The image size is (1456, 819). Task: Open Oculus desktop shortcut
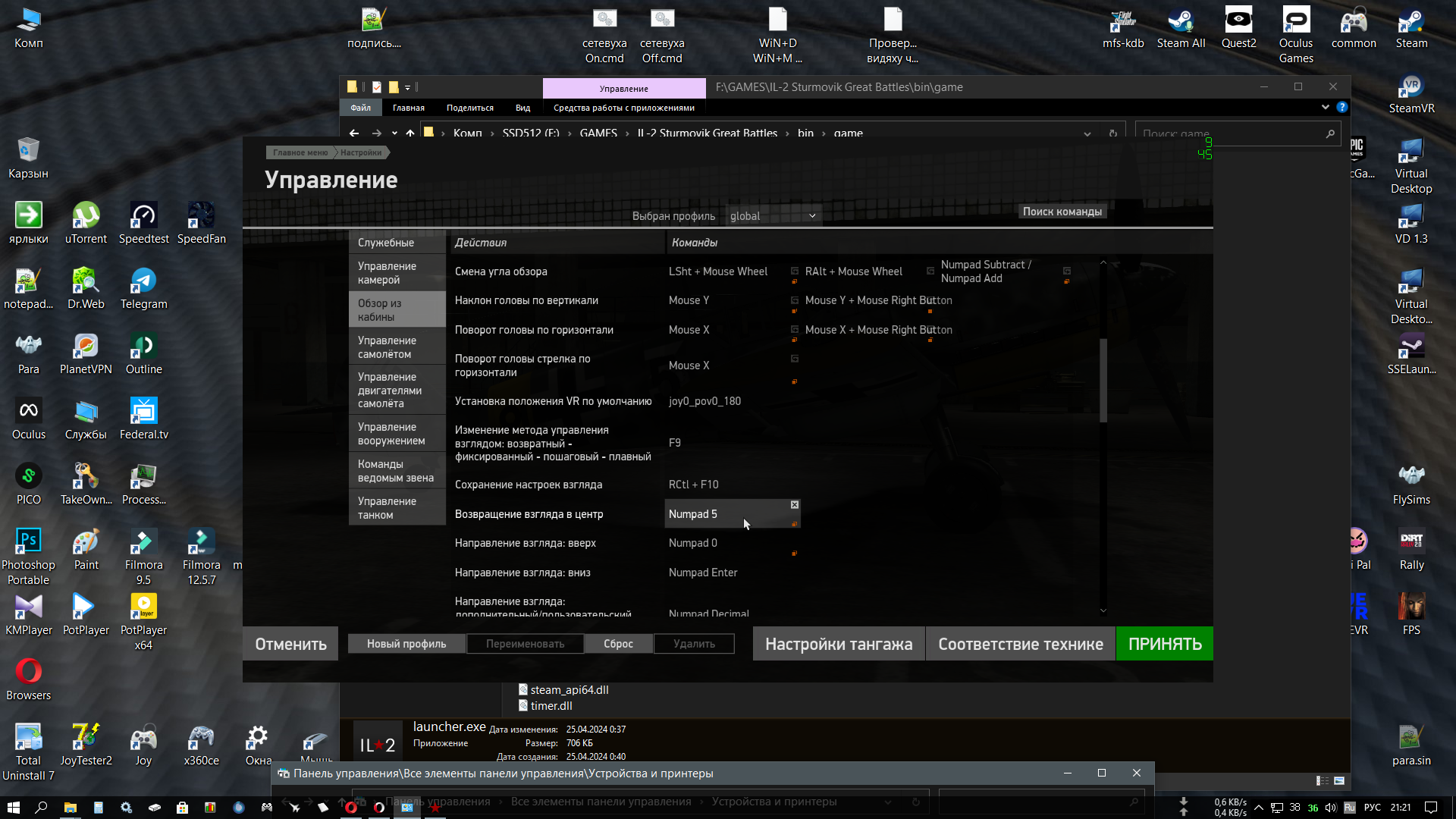pyautogui.click(x=29, y=419)
